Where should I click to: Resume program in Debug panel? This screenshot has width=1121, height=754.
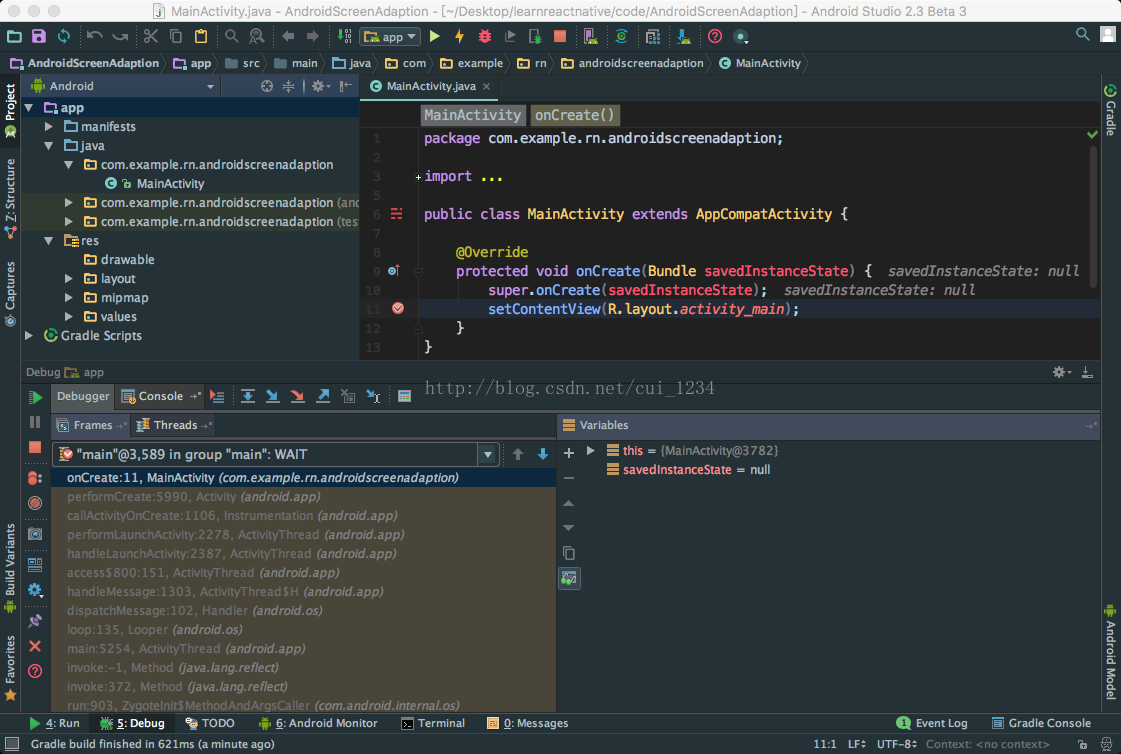pyautogui.click(x=35, y=397)
